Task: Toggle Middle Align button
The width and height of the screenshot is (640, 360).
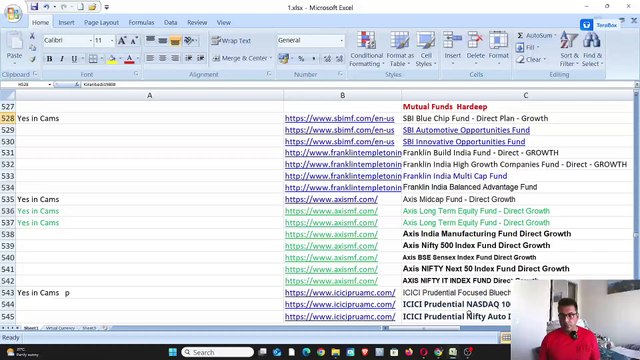Action: tap(162, 40)
